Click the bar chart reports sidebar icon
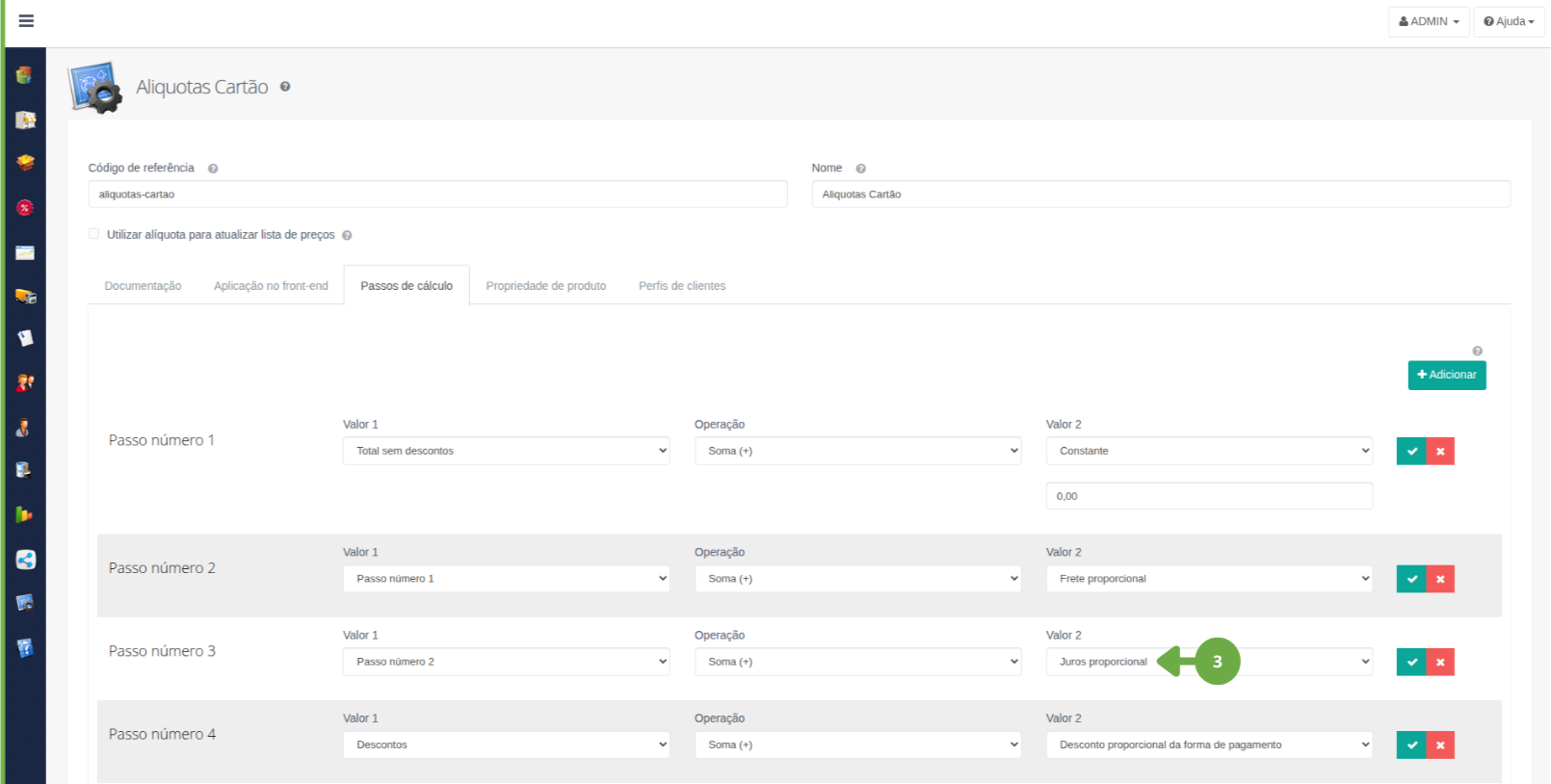Image resolution: width=1551 pixels, height=784 pixels. coord(25,514)
